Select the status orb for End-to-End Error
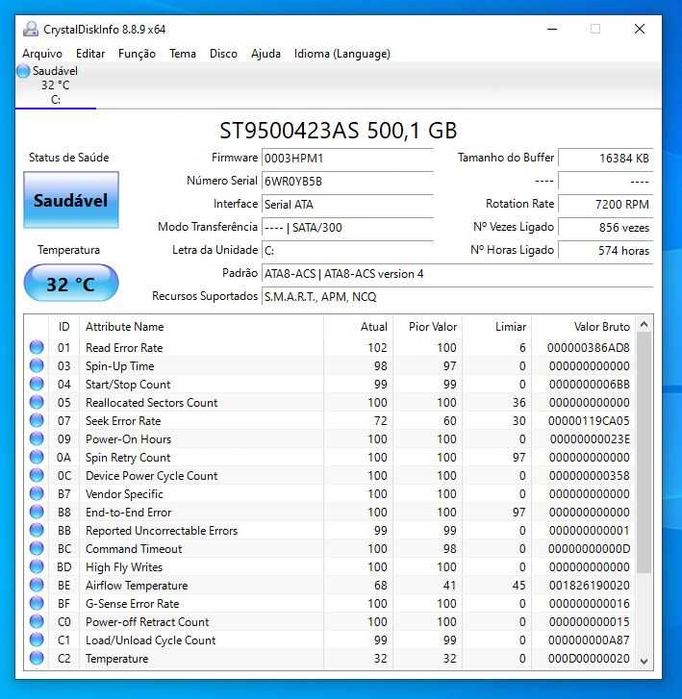Image resolution: width=682 pixels, height=699 pixels. tap(37, 512)
